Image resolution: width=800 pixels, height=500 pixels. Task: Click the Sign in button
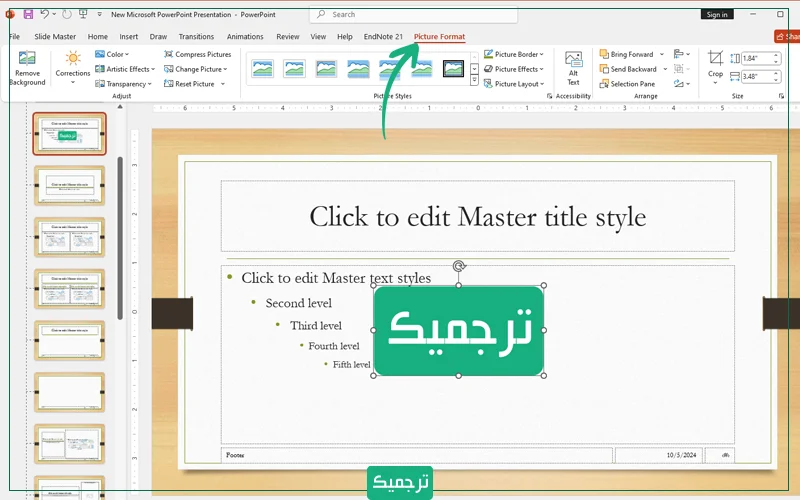pyautogui.click(x=717, y=14)
